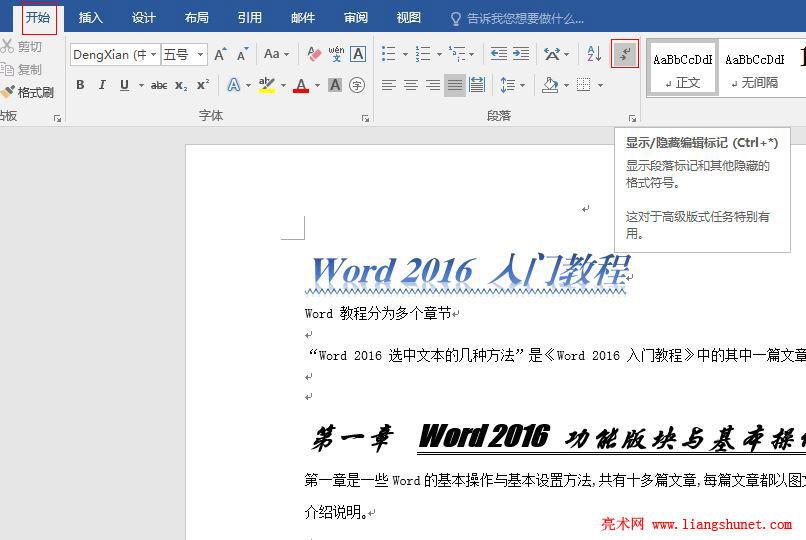
Task: Click the Decrease font size icon
Action: pos(242,54)
